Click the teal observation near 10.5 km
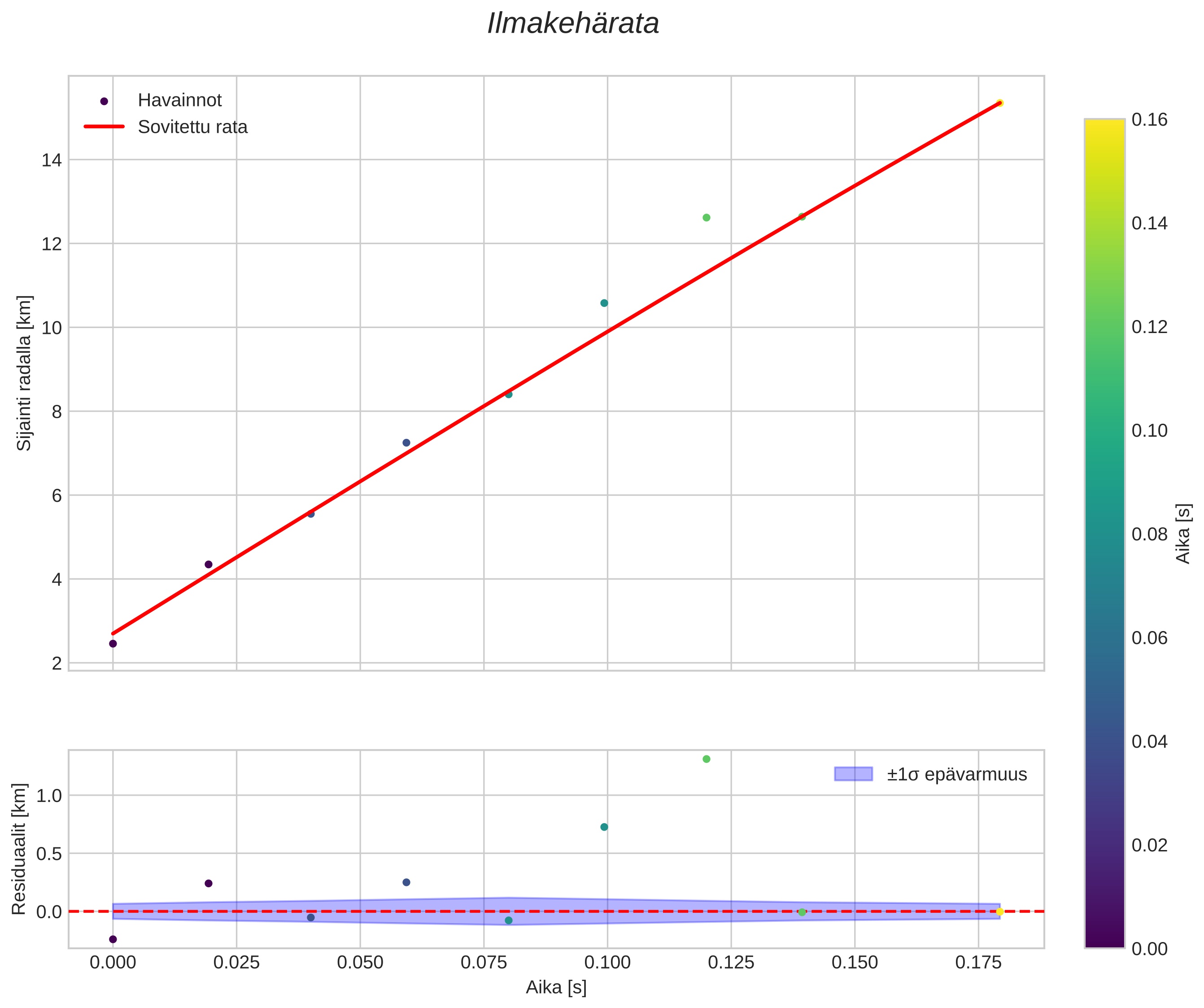Image resolution: width=1204 pixels, height=1008 pixels. coord(604,303)
